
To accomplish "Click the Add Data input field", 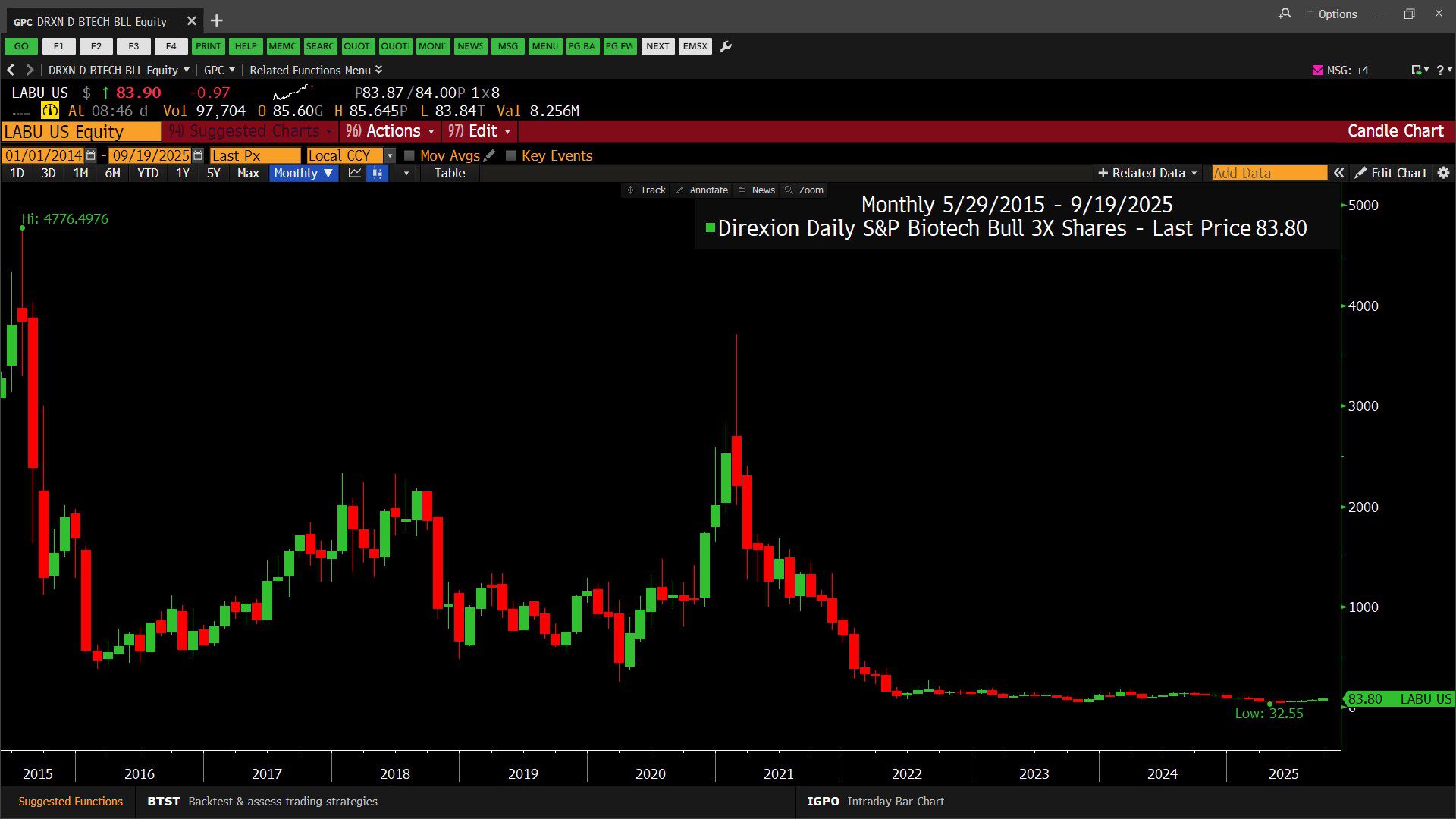I will [x=1269, y=173].
